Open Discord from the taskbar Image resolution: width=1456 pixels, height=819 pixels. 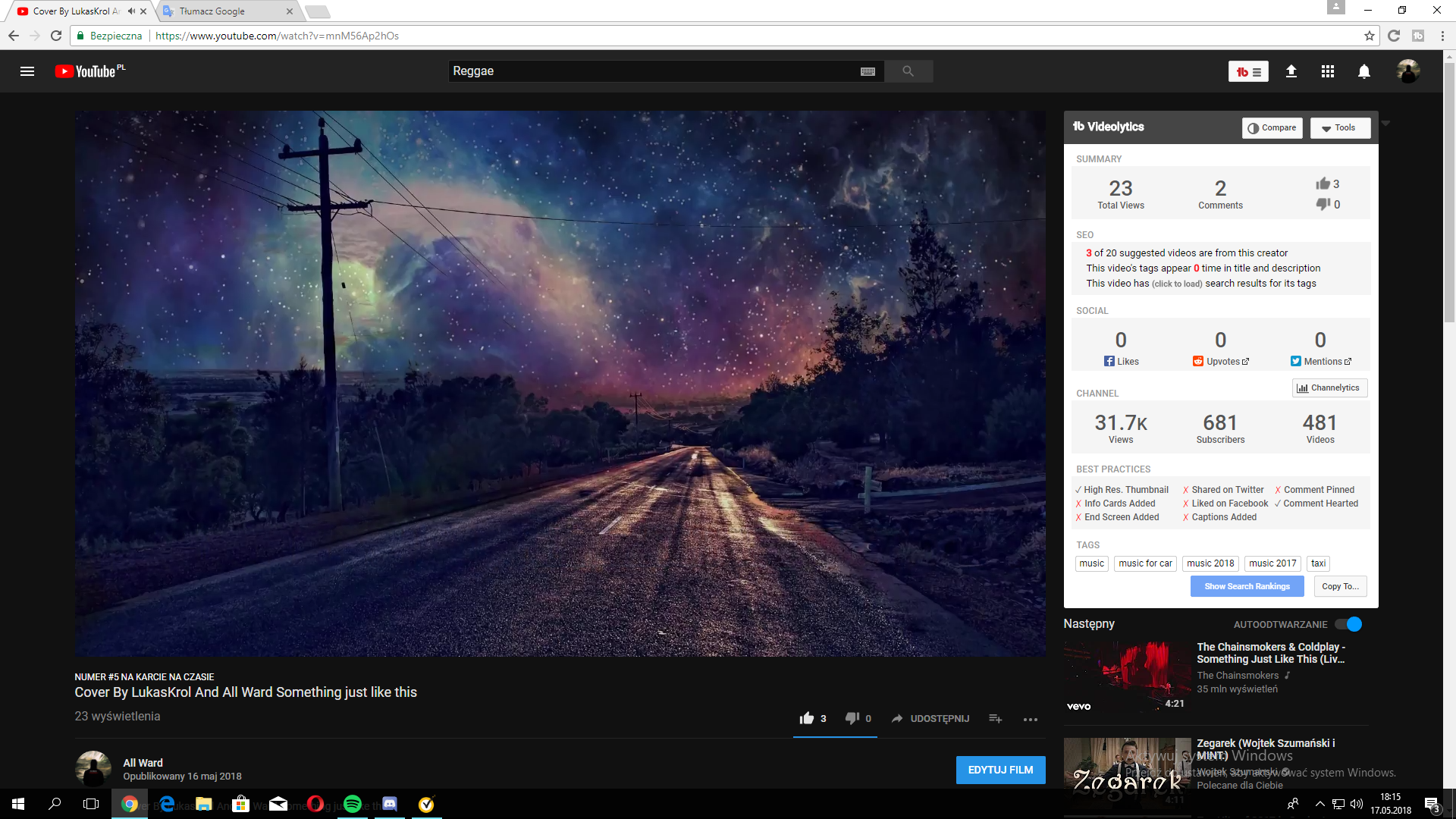click(389, 804)
